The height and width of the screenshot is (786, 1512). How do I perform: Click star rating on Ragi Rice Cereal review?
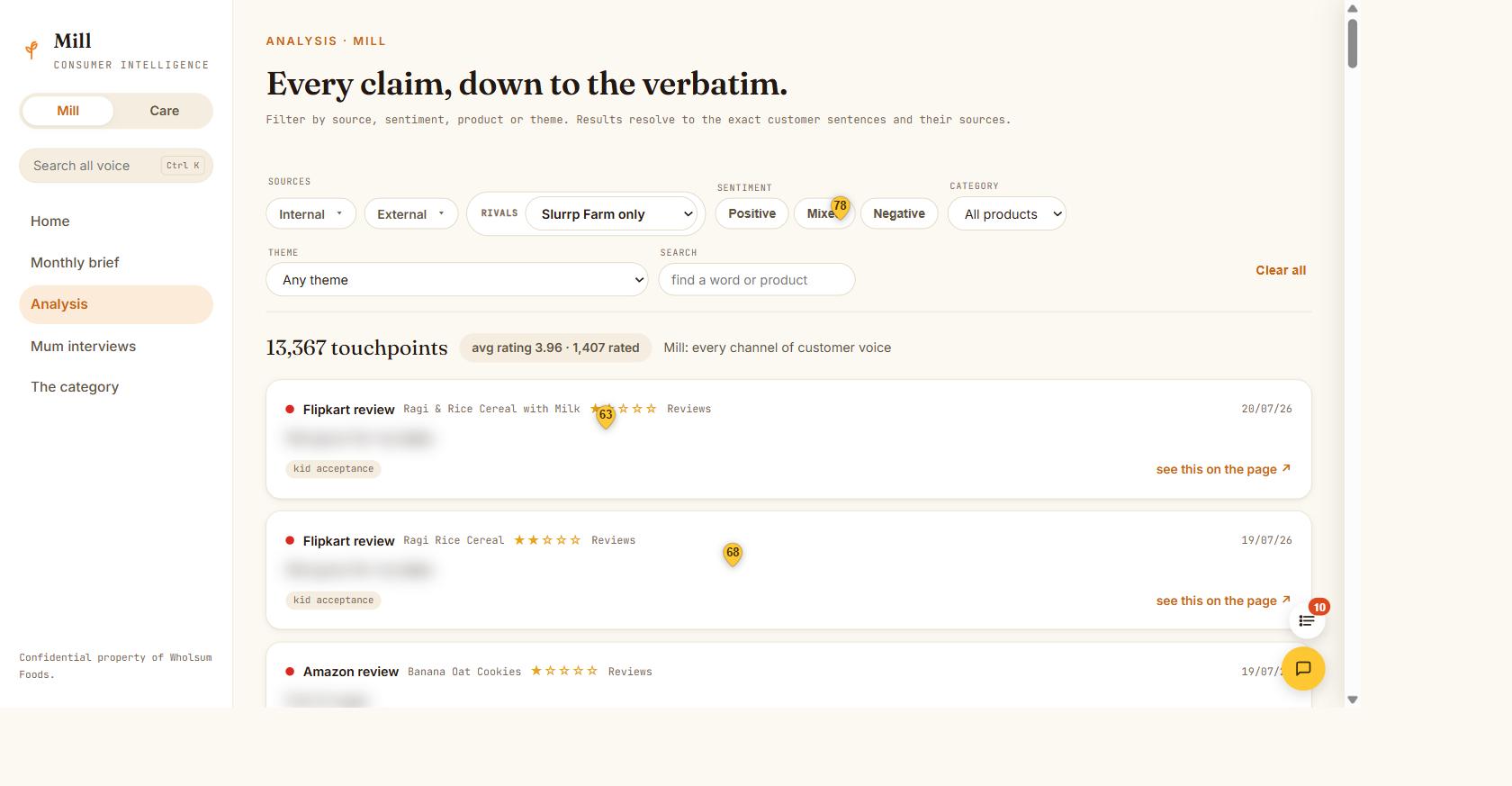[547, 540]
